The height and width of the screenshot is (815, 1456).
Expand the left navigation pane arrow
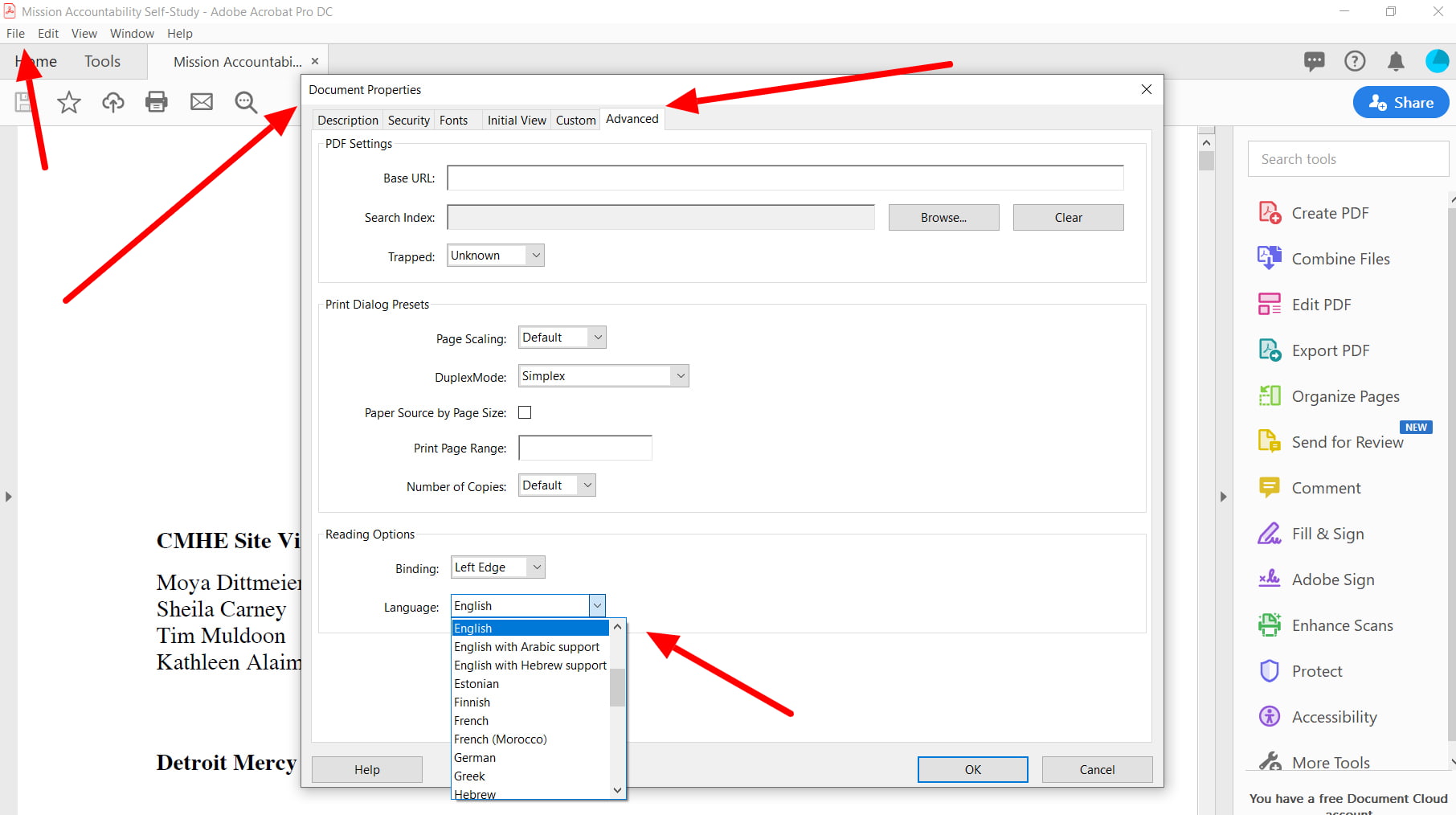click(8, 497)
